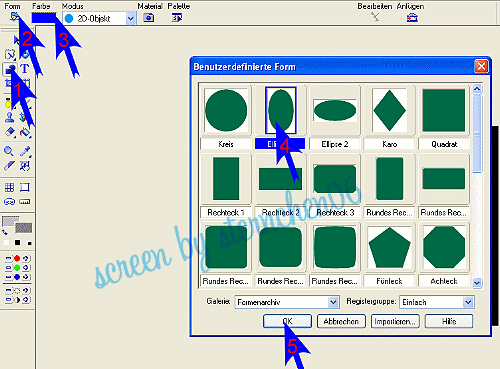This screenshot has height=369, width=500.
Task: Select the bucket fill tool
Action: coord(25,132)
